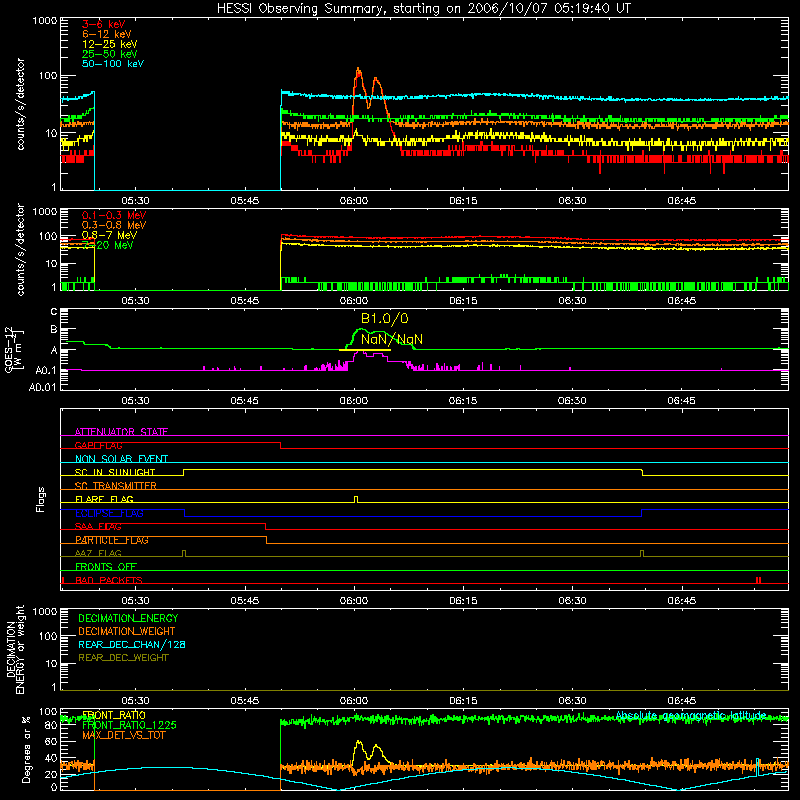
Task: Select the PARTICLE_FLAG label
Action: coord(112,540)
